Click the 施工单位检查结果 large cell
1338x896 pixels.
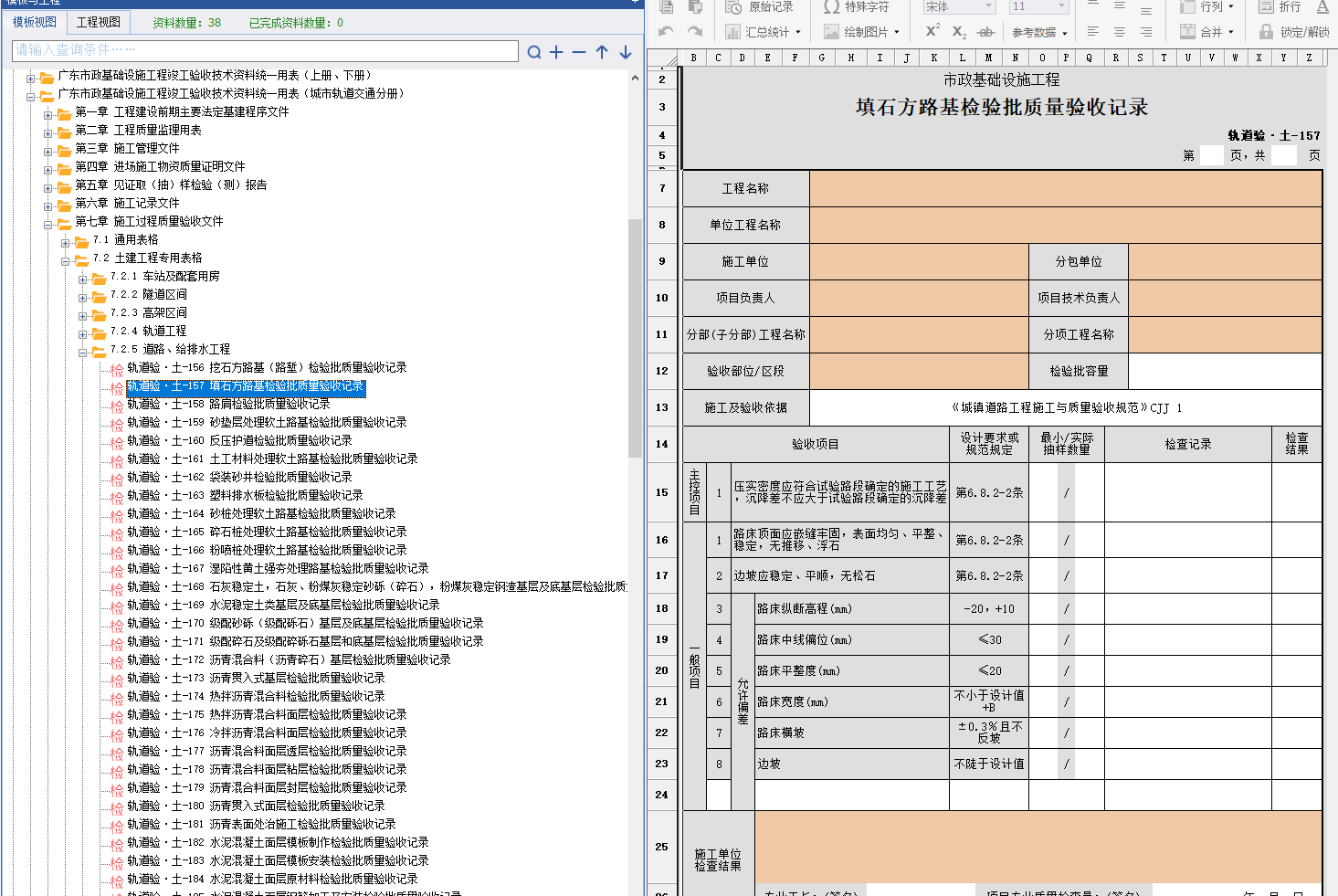(x=1038, y=847)
